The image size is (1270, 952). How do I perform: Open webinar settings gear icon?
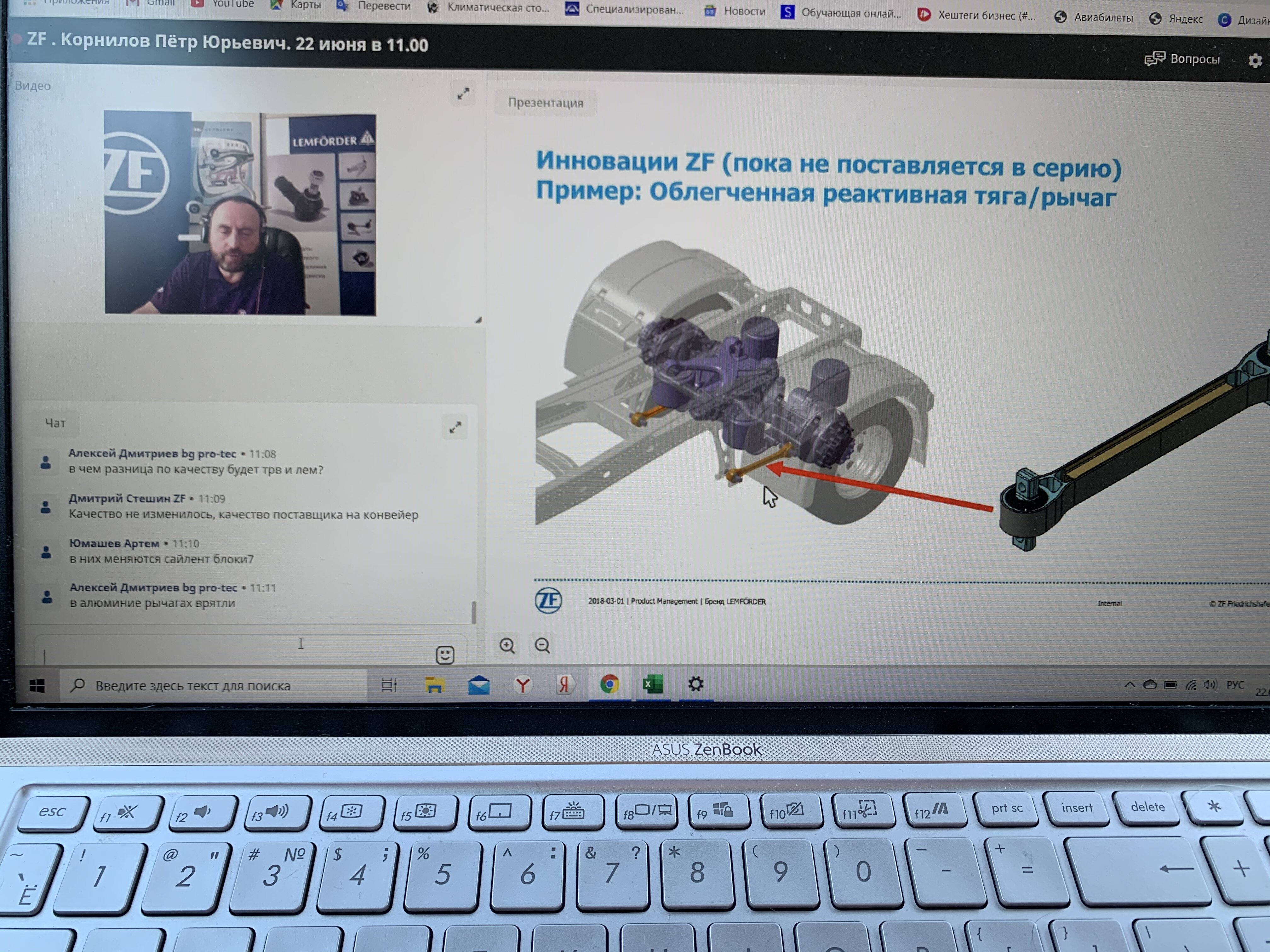pos(1255,60)
